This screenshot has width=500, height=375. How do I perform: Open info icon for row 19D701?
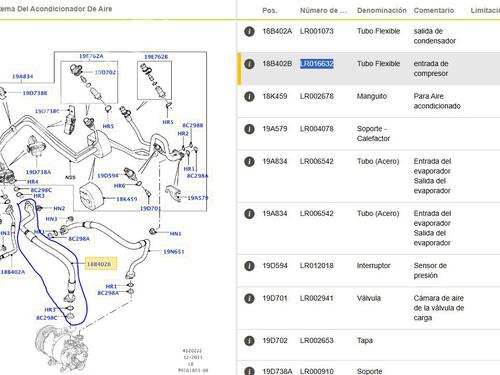coord(249,298)
